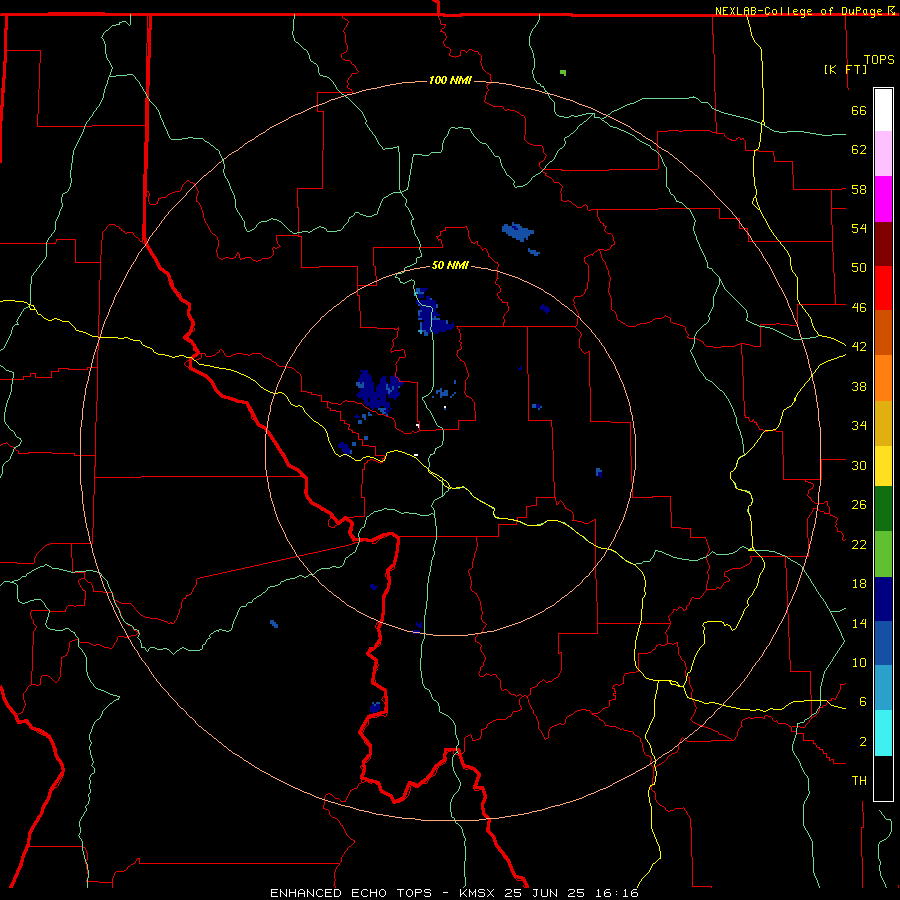Viewport: 900px width, 900px height.
Task: Select the dark green legend swatch
Action: (883, 509)
